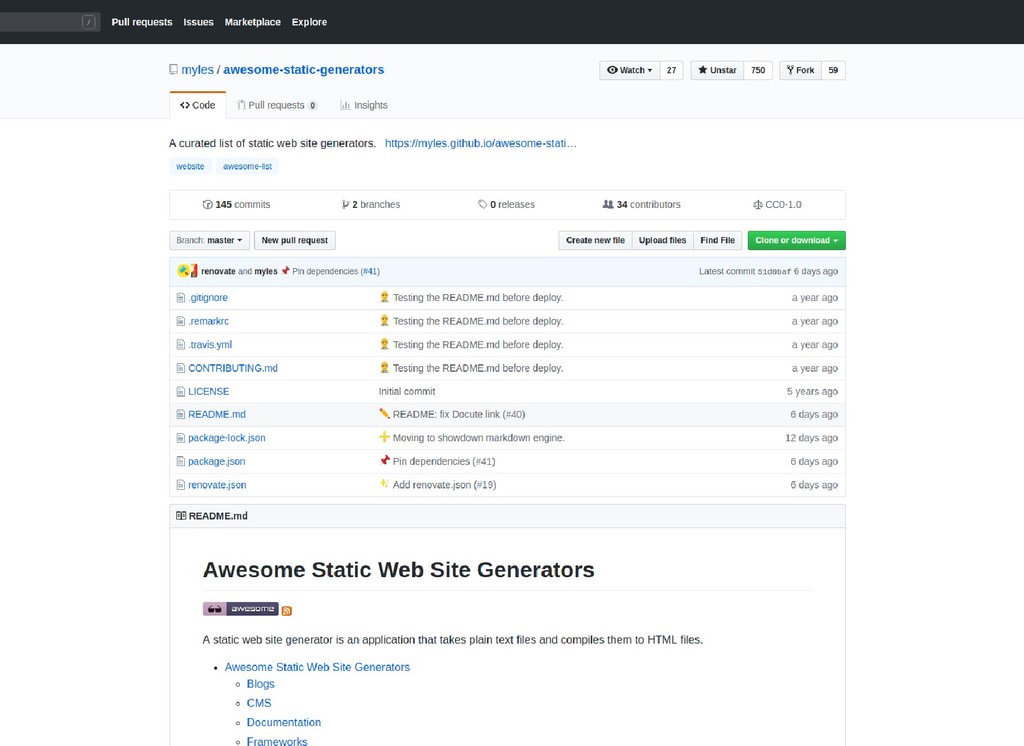Screen dimensions: 1024x746
Task: View the 27 watchers count
Action: click(x=671, y=71)
